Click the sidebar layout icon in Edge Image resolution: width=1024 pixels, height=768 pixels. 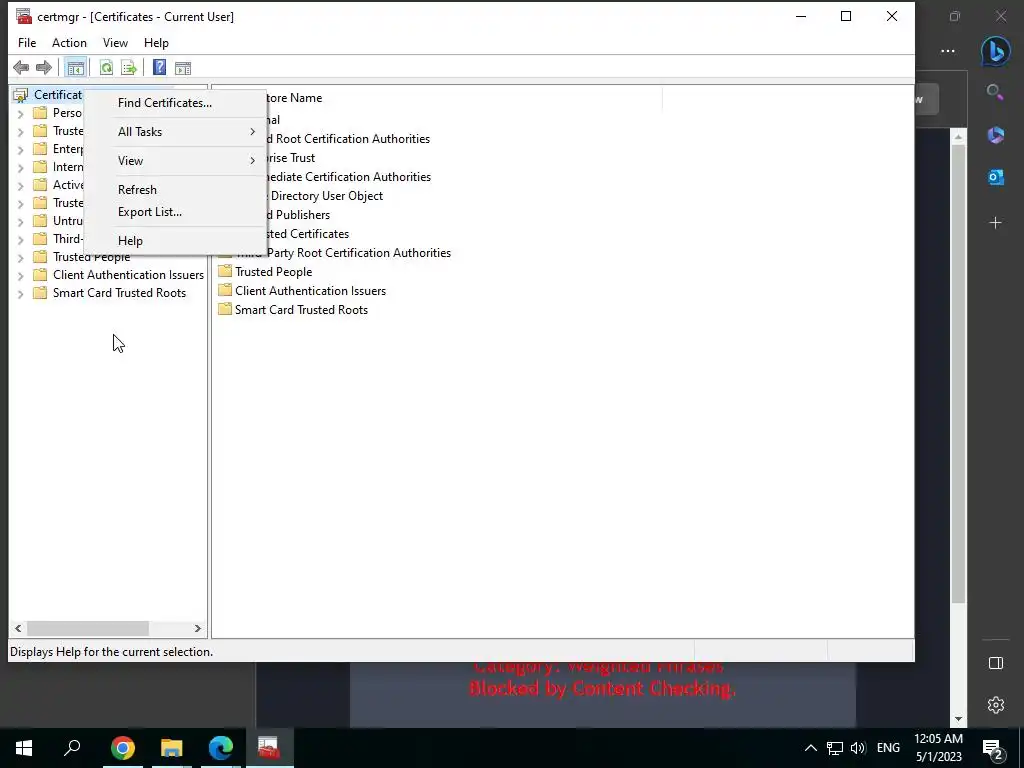[x=995, y=664]
